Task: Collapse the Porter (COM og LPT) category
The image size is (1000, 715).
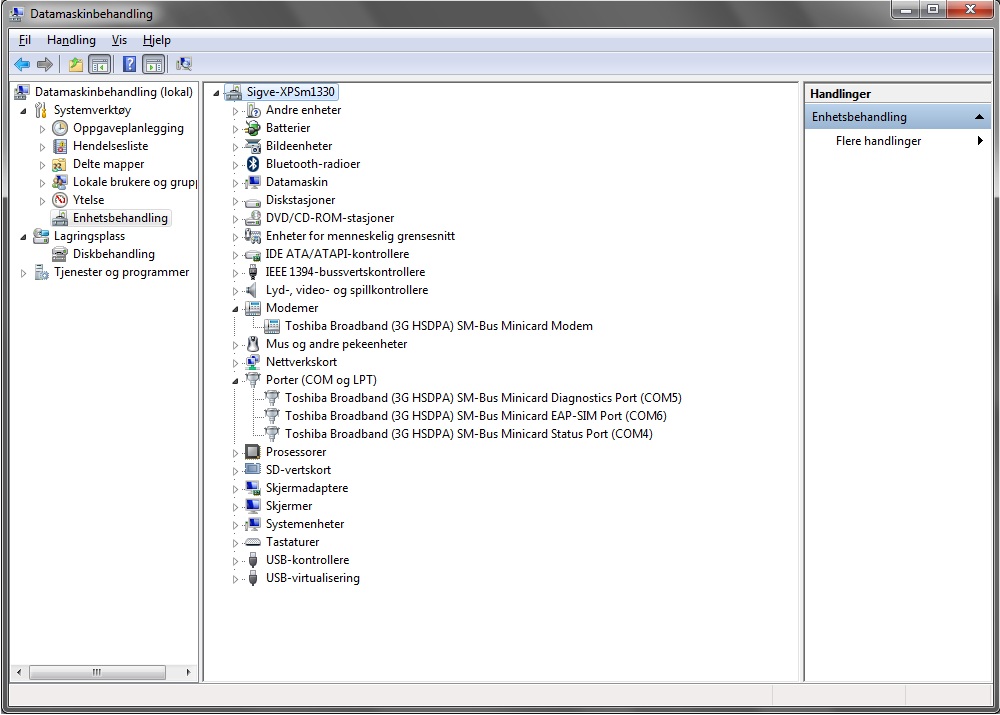Action: coord(235,381)
